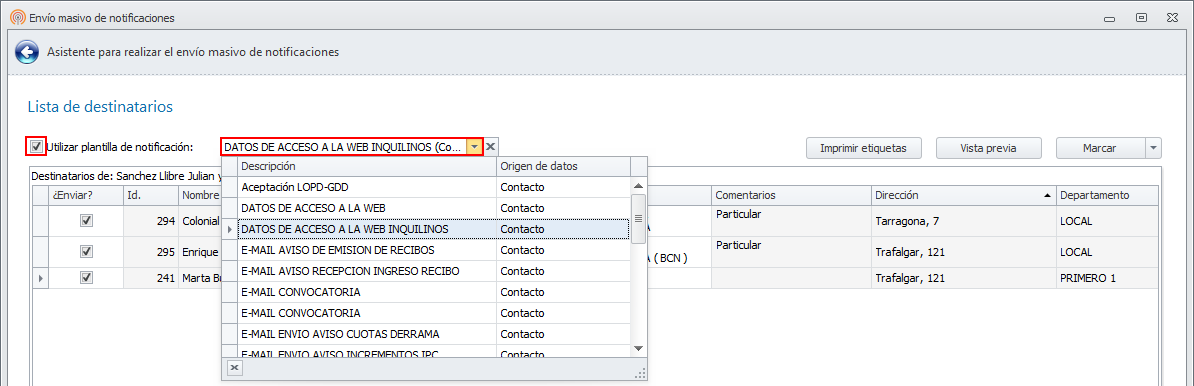Click the 'Comentarios' column header
This screenshot has height=386, width=1194.
pos(792,196)
